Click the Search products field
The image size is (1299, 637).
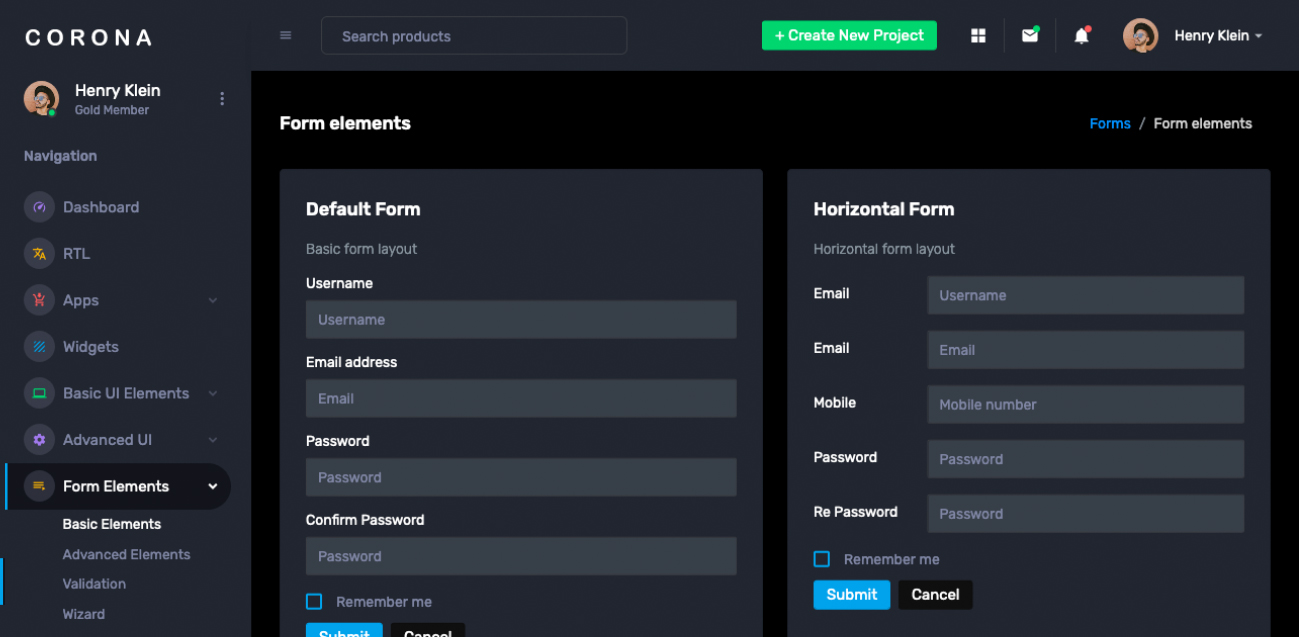474,36
